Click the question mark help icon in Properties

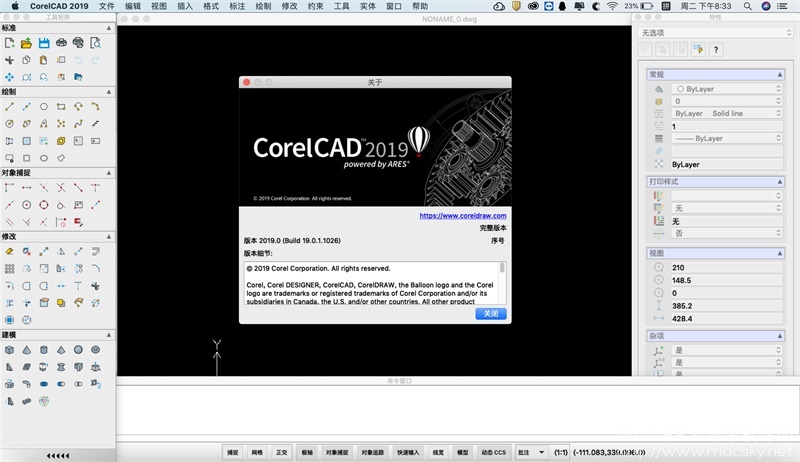tap(716, 49)
